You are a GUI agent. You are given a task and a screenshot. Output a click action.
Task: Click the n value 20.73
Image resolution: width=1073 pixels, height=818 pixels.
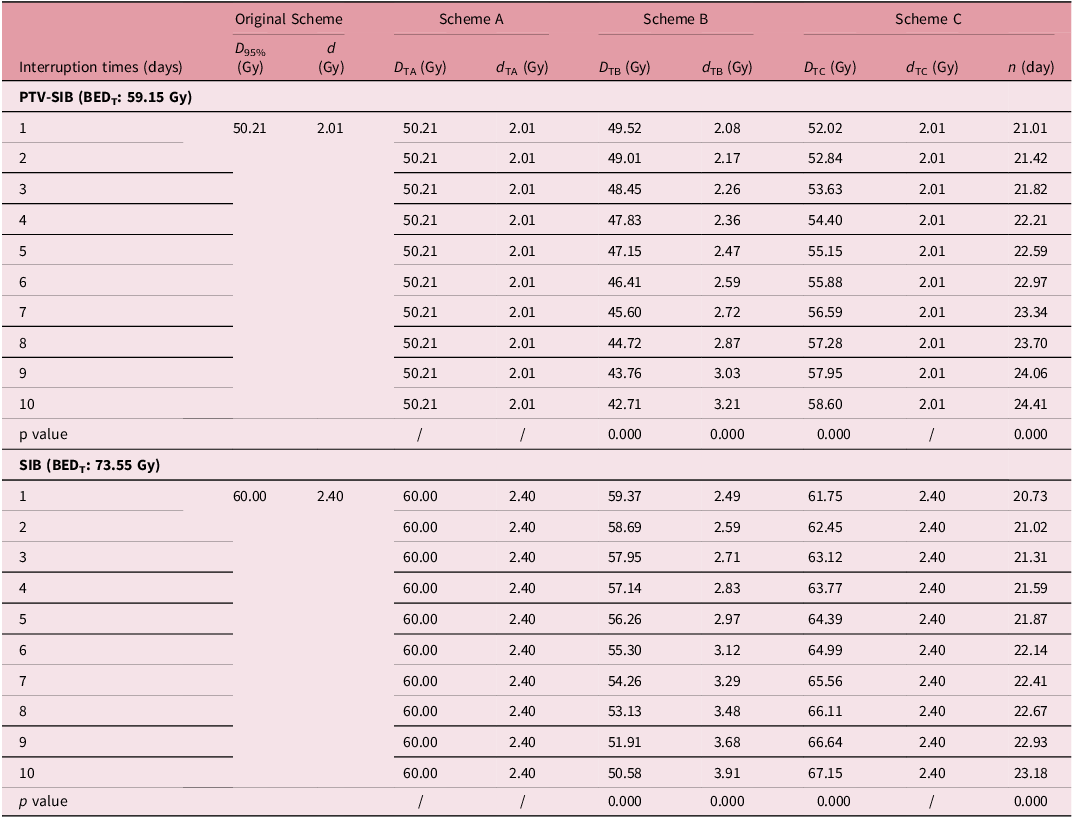tap(1030, 497)
